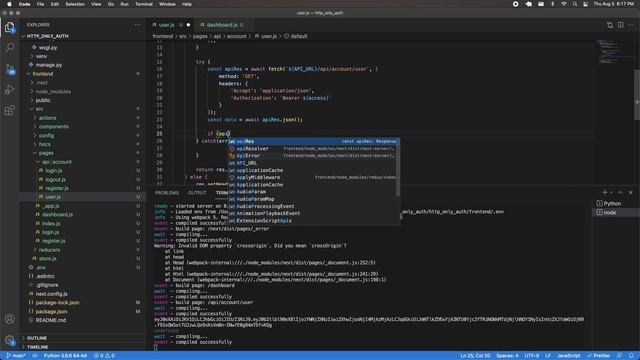Open the feedback icon in status bar
640x360 pixels.
[x=620, y=356]
